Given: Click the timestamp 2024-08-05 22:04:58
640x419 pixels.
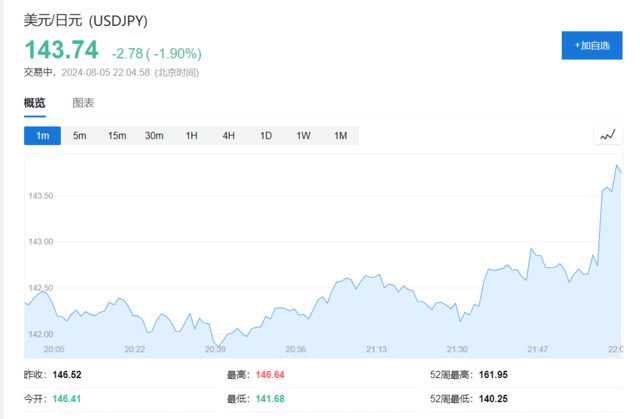Looking at the screenshot, I should (106, 73).
